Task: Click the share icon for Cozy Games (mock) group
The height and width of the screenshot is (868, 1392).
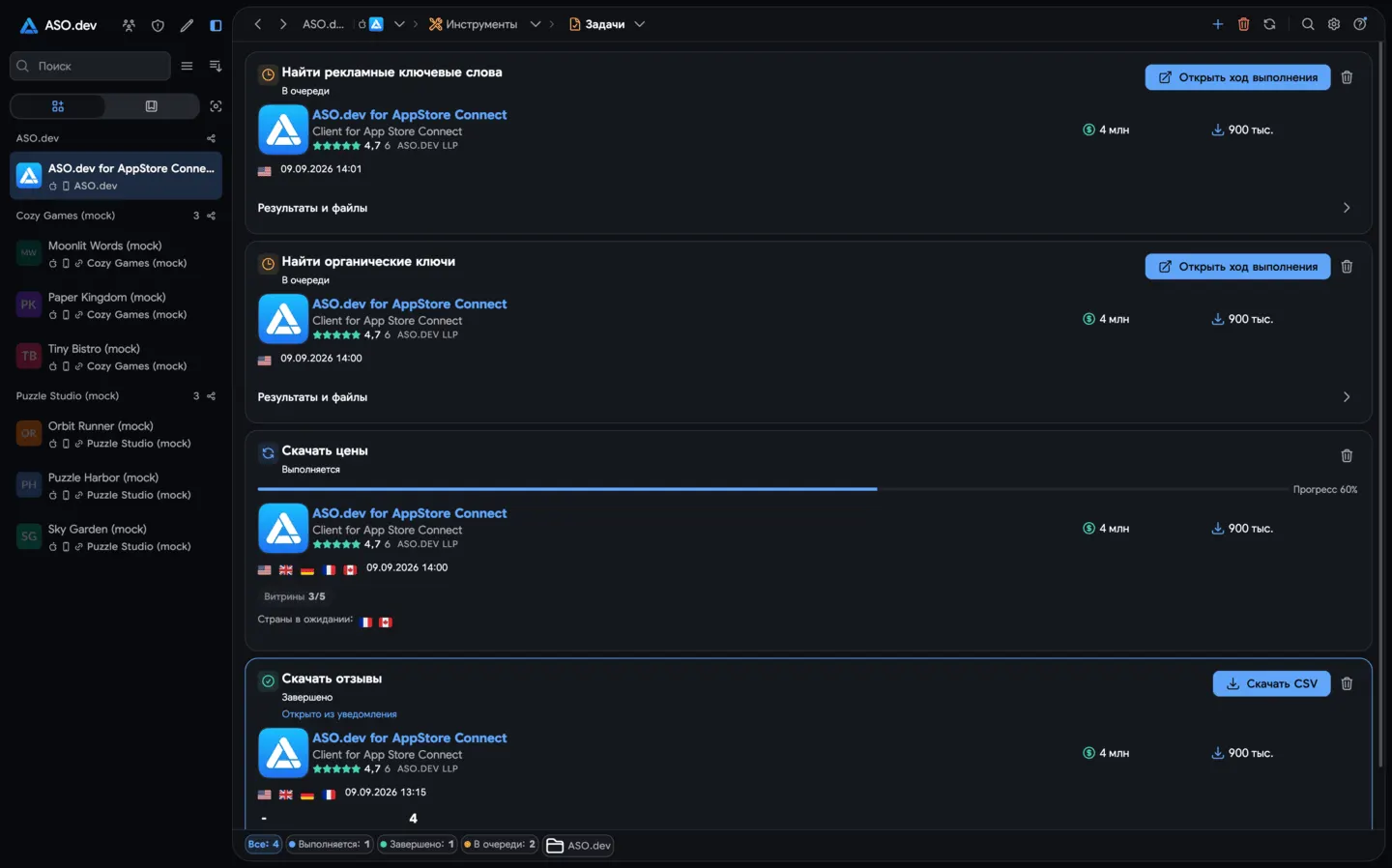Action: pos(211,216)
